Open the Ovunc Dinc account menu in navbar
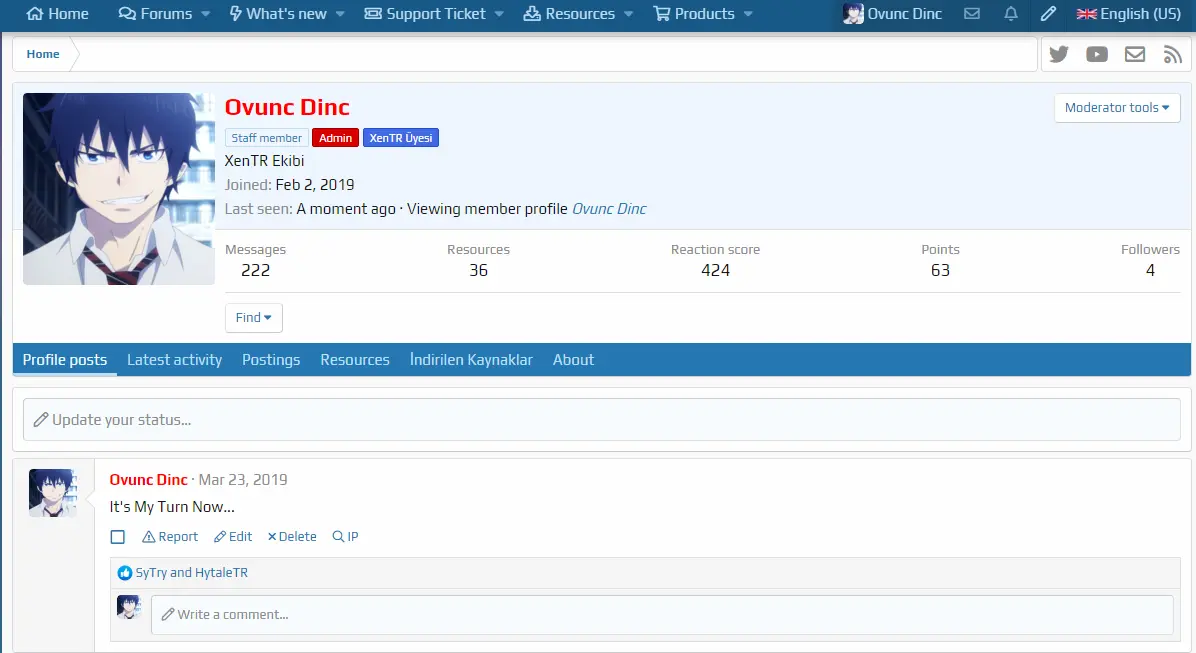Viewport: 1196px width, 653px height. (892, 14)
